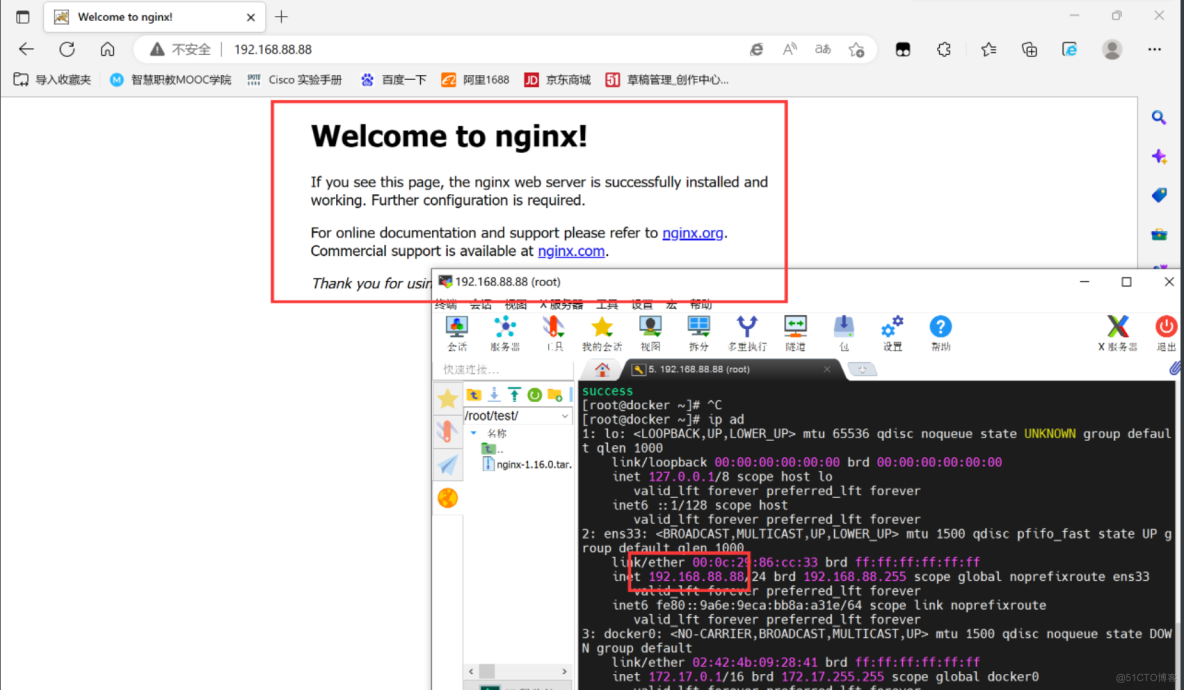Toggle the X 服务器 icon in MobaXterm
Image resolution: width=1184 pixels, height=690 pixels.
coord(1118,333)
